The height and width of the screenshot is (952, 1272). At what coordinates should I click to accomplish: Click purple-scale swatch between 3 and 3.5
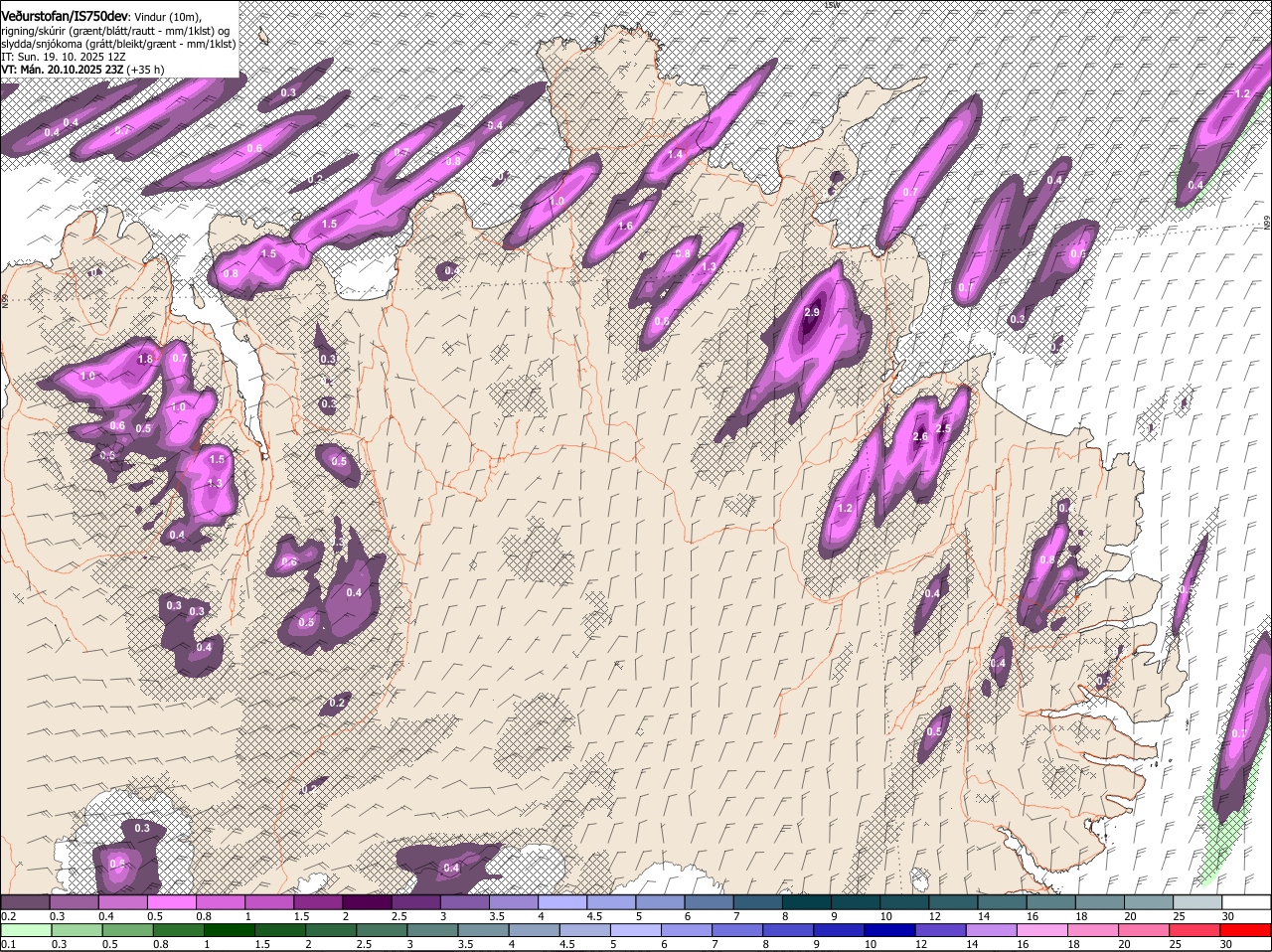pos(465,901)
